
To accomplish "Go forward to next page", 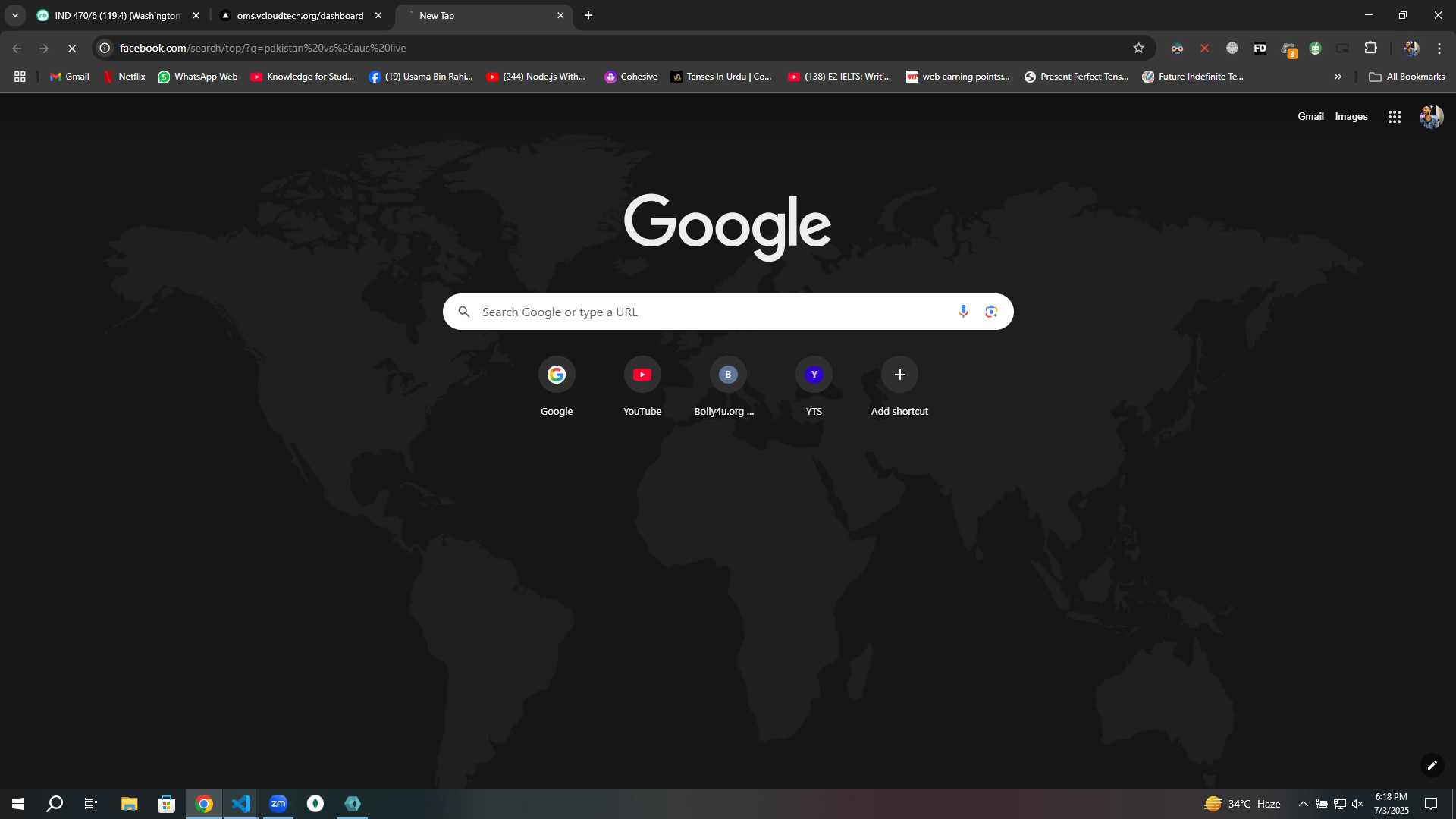I will click(44, 48).
